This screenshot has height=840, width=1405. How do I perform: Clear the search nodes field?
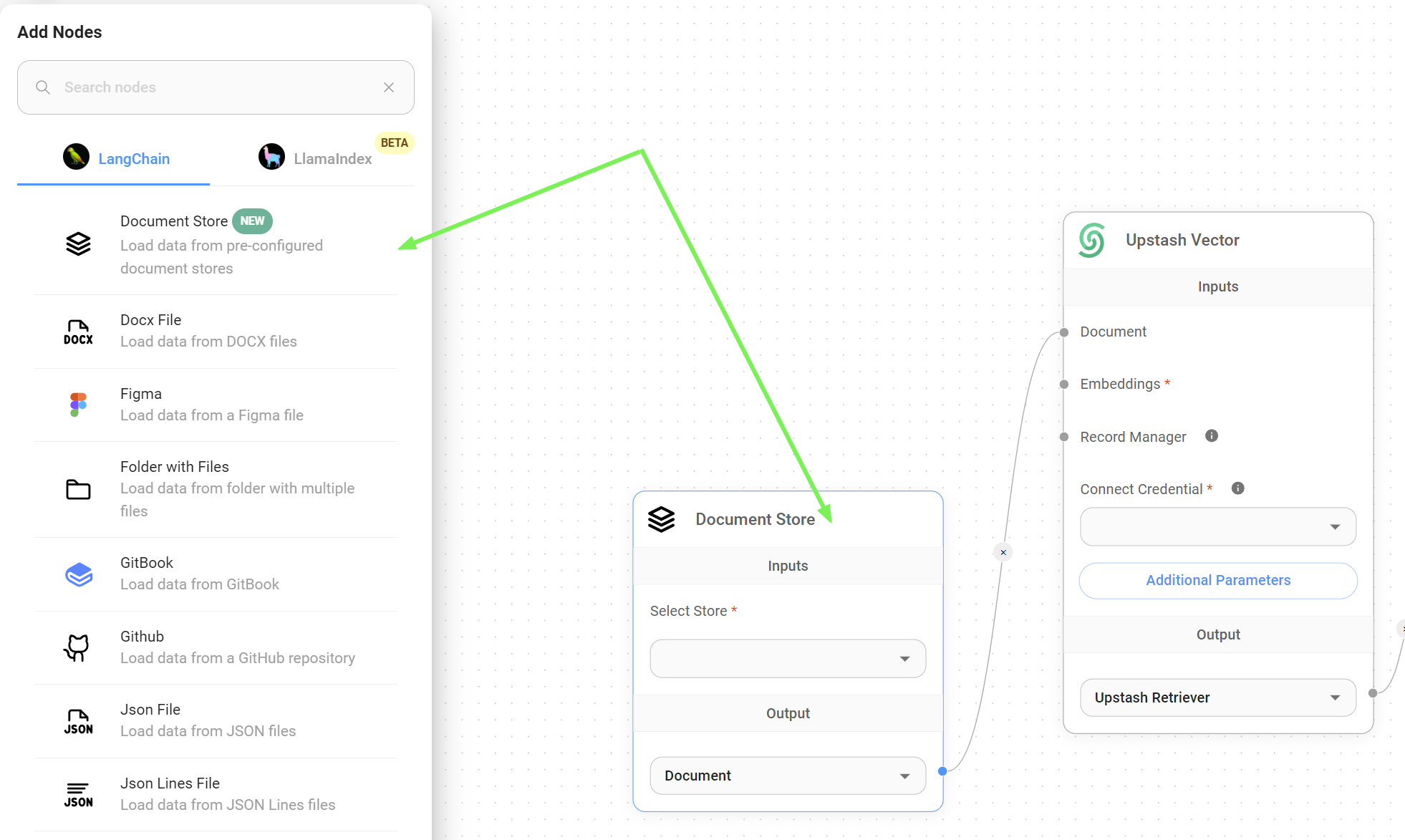coord(389,87)
